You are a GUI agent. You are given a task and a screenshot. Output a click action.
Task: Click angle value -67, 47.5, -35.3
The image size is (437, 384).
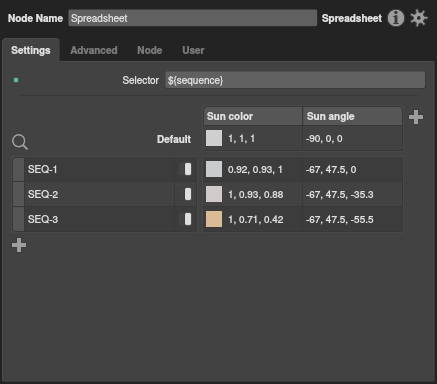click(x=340, y=195)
